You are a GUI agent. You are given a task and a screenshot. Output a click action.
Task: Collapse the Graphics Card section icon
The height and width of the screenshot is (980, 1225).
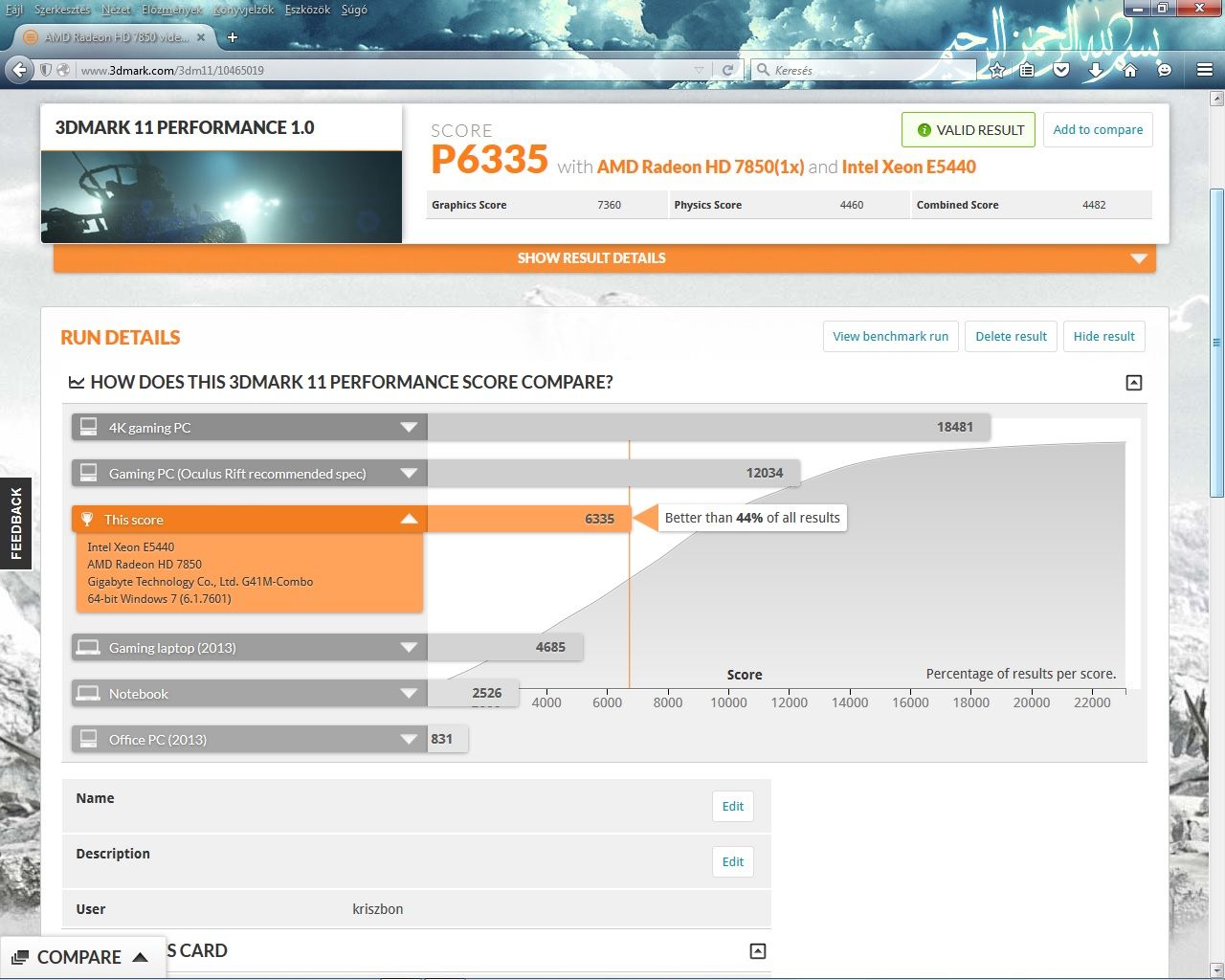[x=758, y=951]
